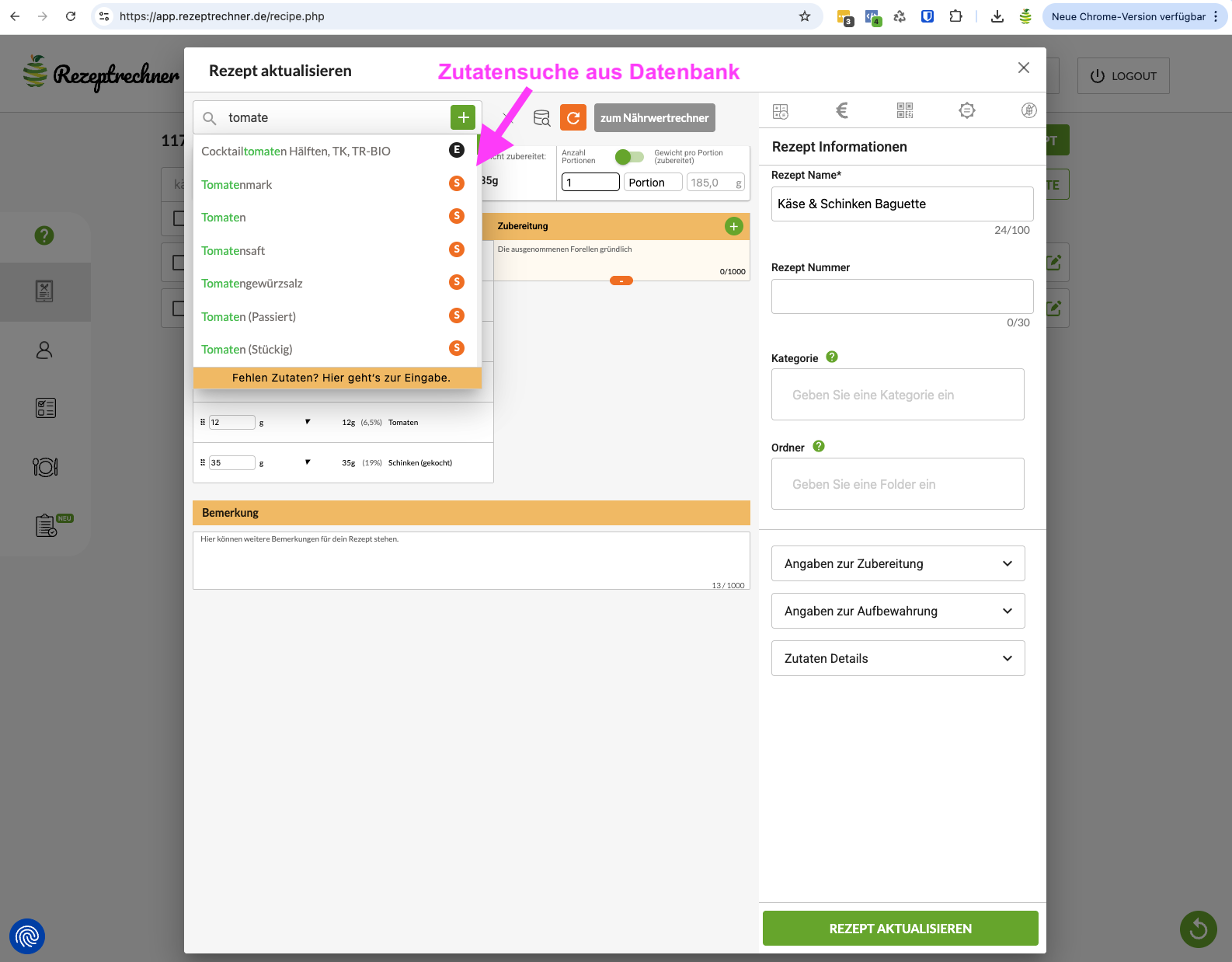Click the Anzahl Portionen number field

coord(590,182)
